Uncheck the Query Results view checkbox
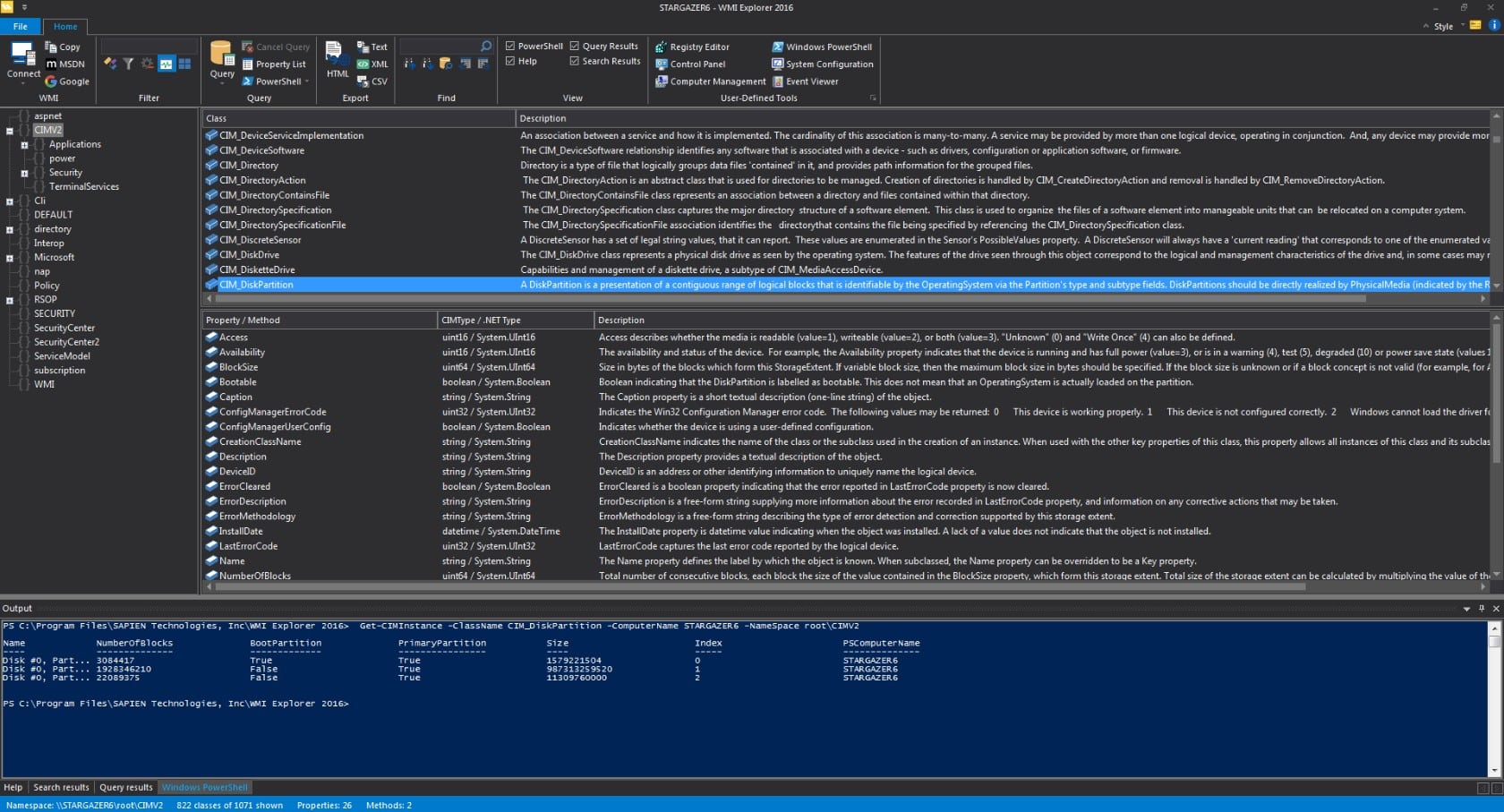 (575, 46)
